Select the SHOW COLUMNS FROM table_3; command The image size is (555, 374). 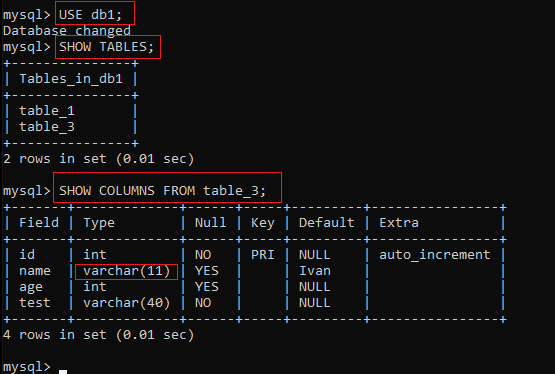pyautogui.click(x=162, y=191)
